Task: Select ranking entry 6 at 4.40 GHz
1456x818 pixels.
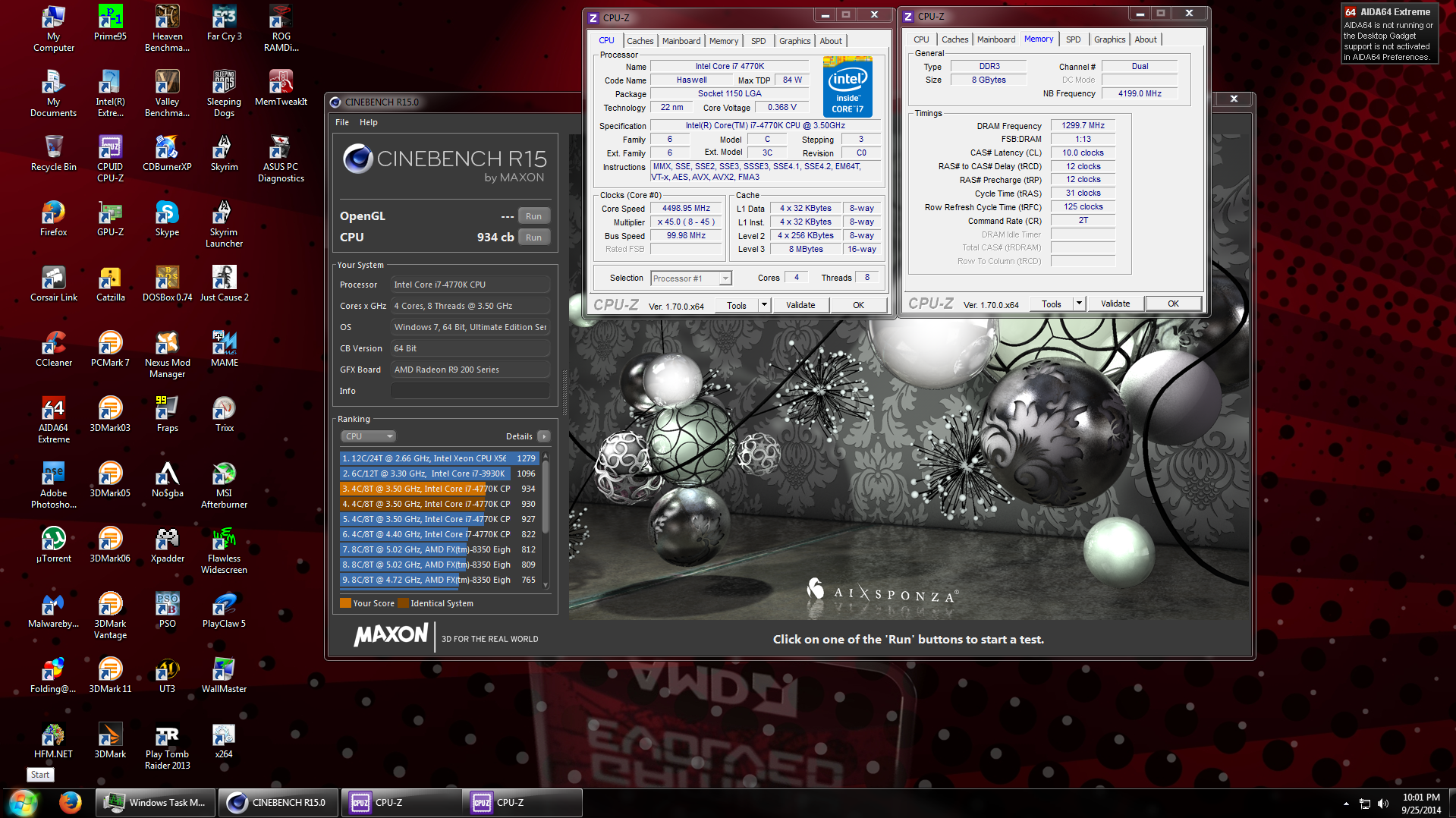Action: 439,534
